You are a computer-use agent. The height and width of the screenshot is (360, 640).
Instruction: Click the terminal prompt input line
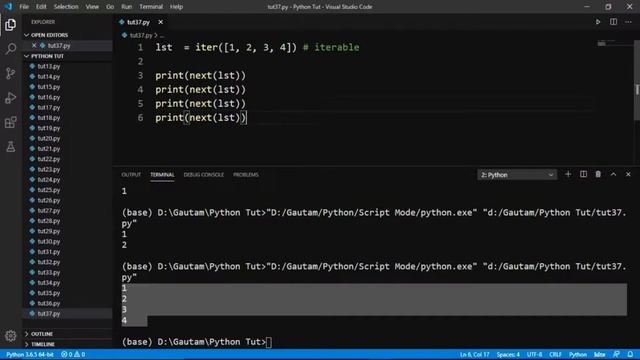[197, 342]
